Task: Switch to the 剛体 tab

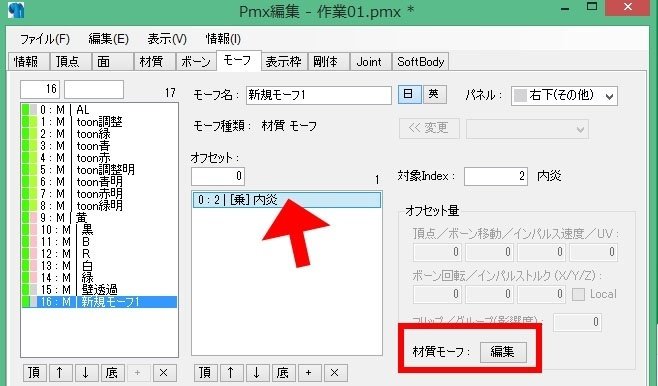Action: (x=329, y=62)
